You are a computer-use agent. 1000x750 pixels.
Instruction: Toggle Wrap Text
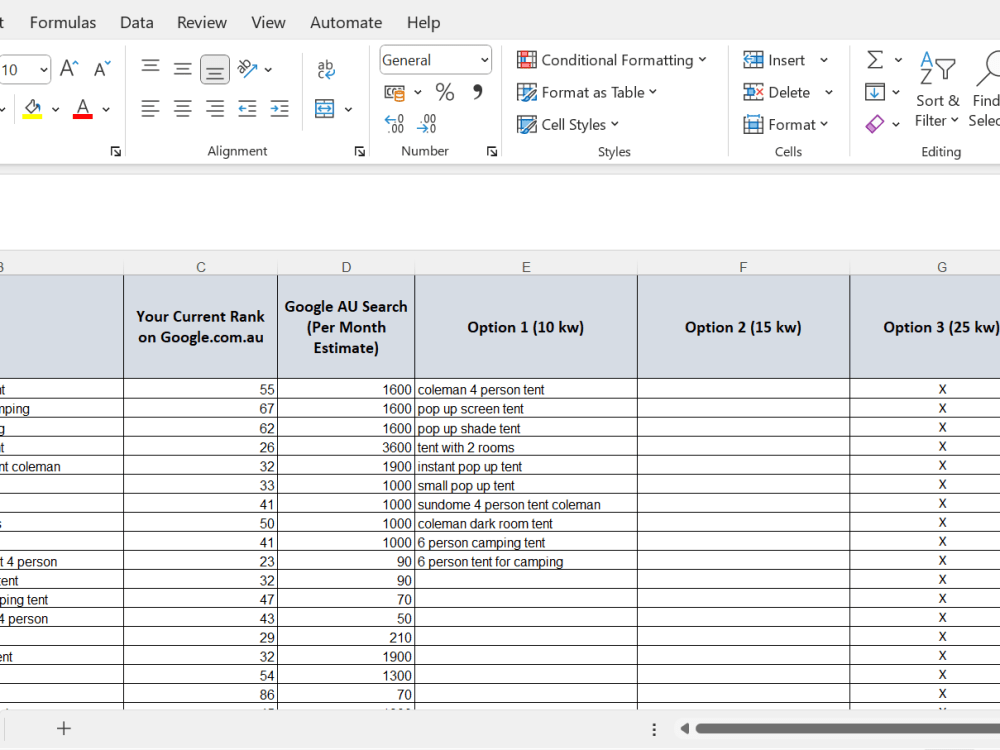(326, 69)
